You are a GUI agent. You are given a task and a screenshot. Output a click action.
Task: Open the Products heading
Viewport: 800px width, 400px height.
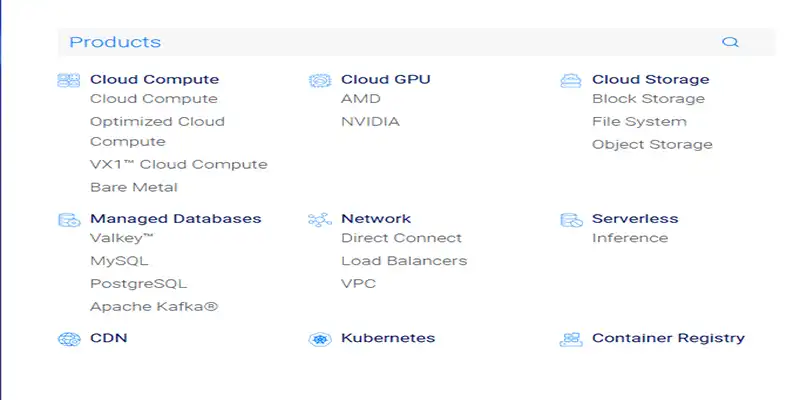(x=115, y=42)
